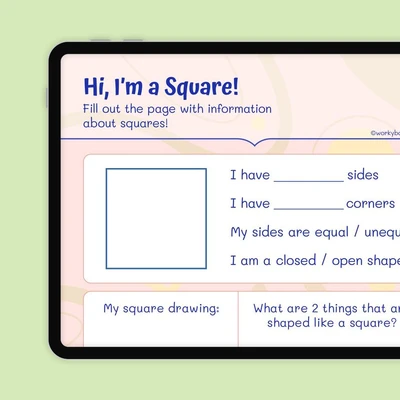Image resolution: width=400 pixels, height=400 pixels.
Task: Select the word 'open' in shape sentence
Action: pos(347,261)
